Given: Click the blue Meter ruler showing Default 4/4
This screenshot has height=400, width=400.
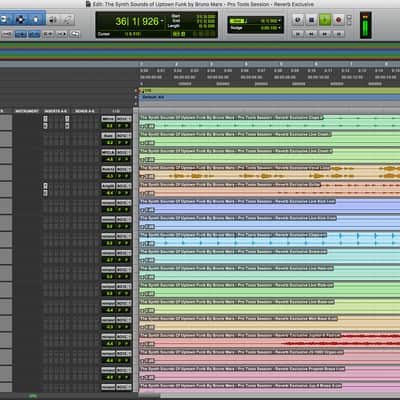Looking at the screenshot, I should 269,97.
